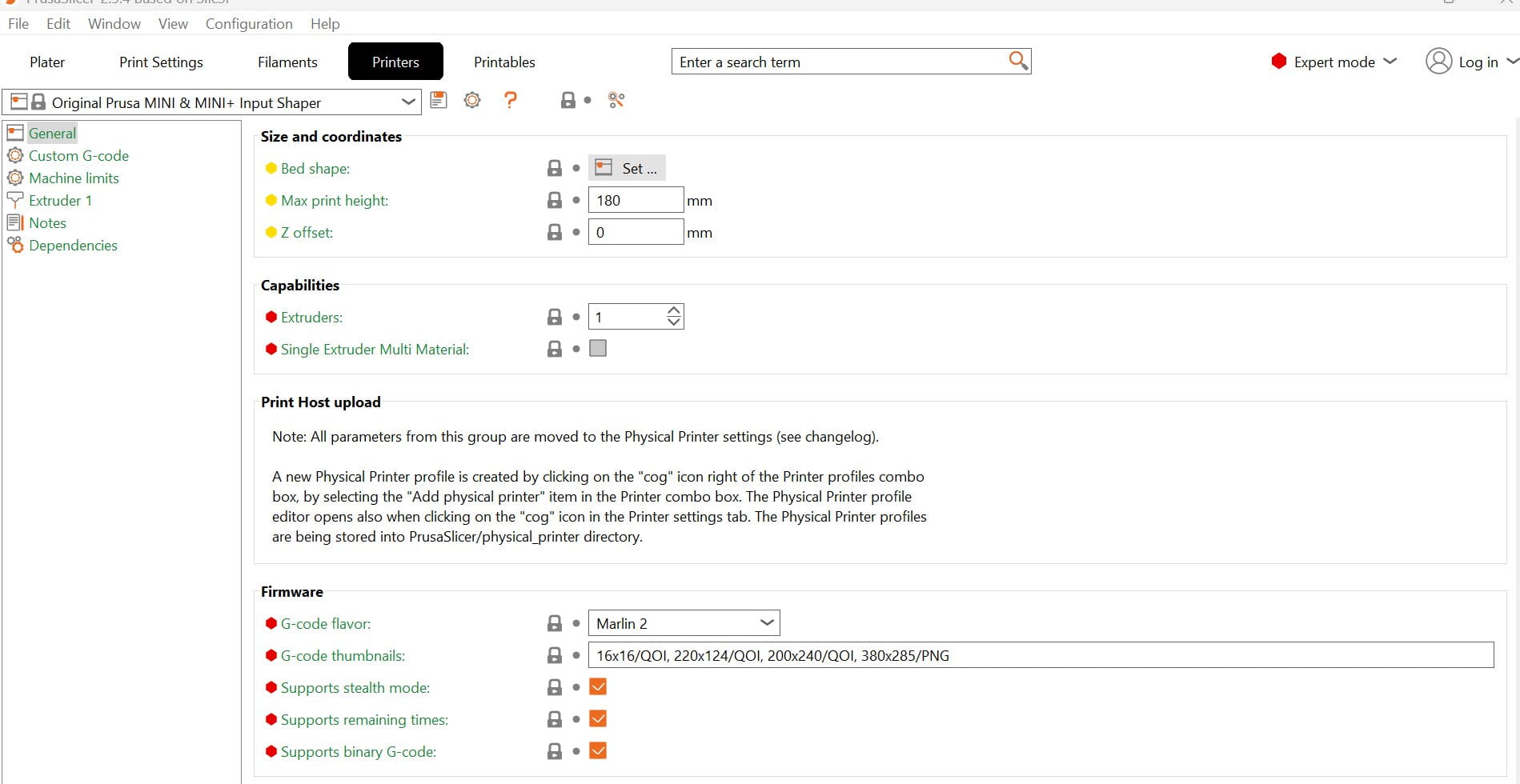Select Notes in the sidebar
The image size is (1520, 784).
[x=47, y=222]
